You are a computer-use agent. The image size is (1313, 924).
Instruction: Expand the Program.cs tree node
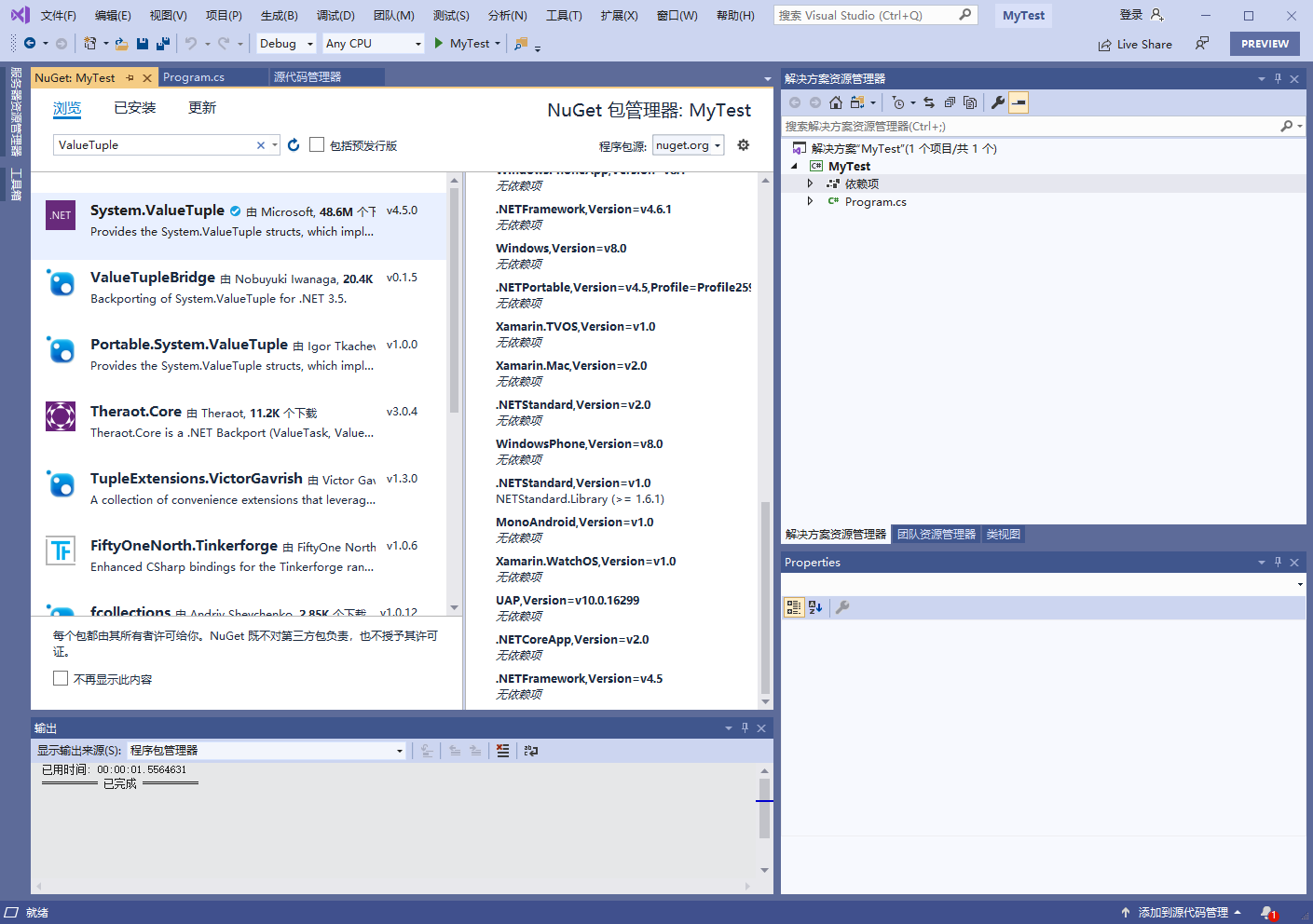point(810,201)
